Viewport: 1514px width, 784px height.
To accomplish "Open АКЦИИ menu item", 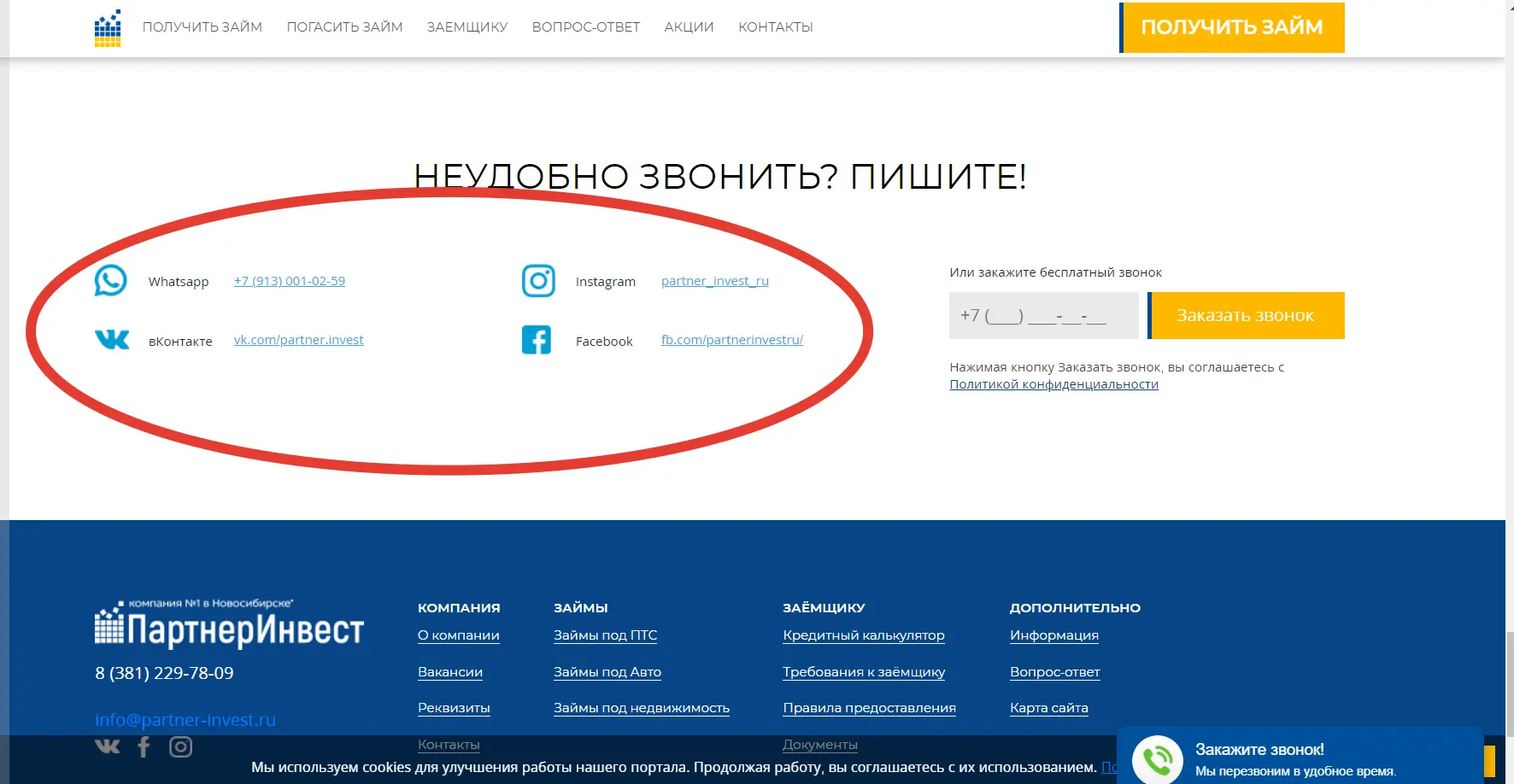I will click(x=689, y=27).
